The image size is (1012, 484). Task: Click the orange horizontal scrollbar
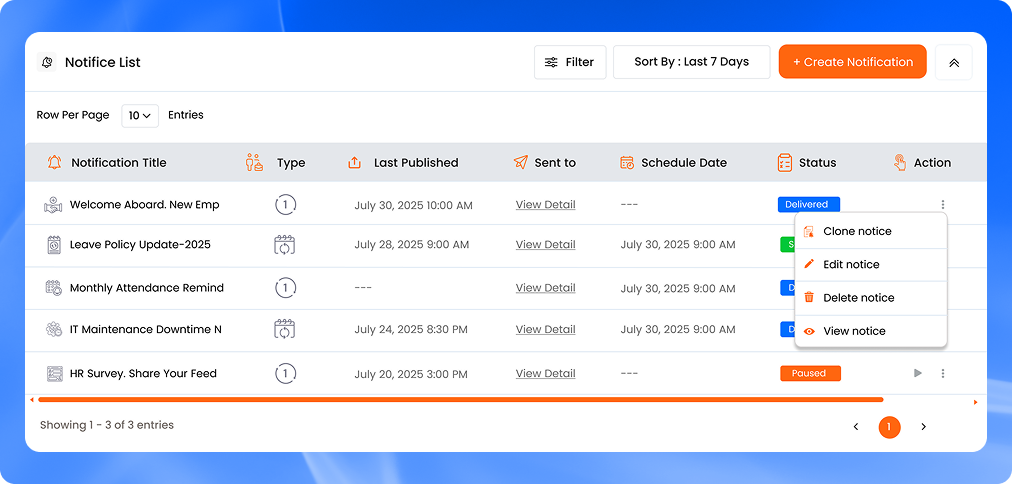[x=460, y=400]
